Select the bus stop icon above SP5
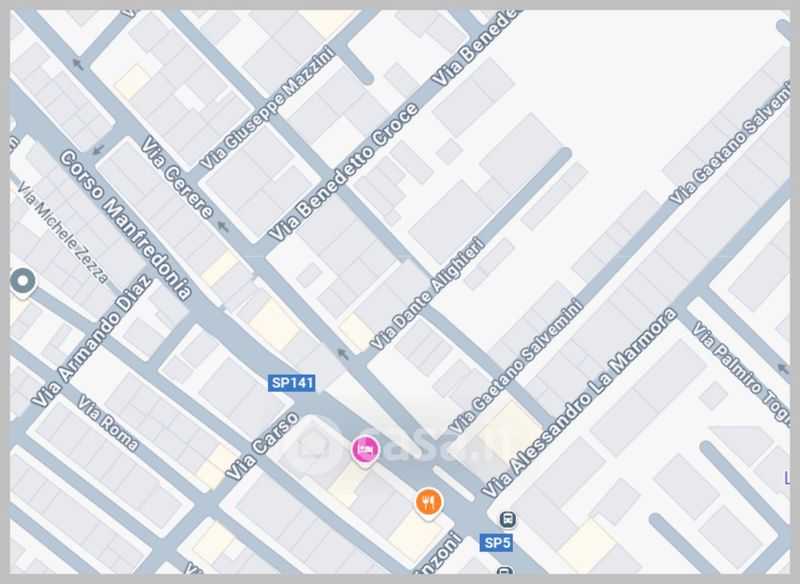The height and width of the screenshot is (584, 800). point(507,520)
